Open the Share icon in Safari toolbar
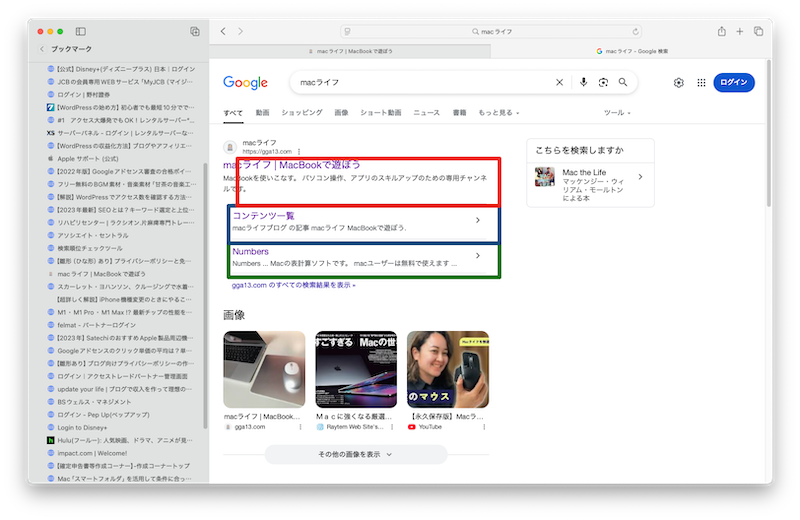 721,31
